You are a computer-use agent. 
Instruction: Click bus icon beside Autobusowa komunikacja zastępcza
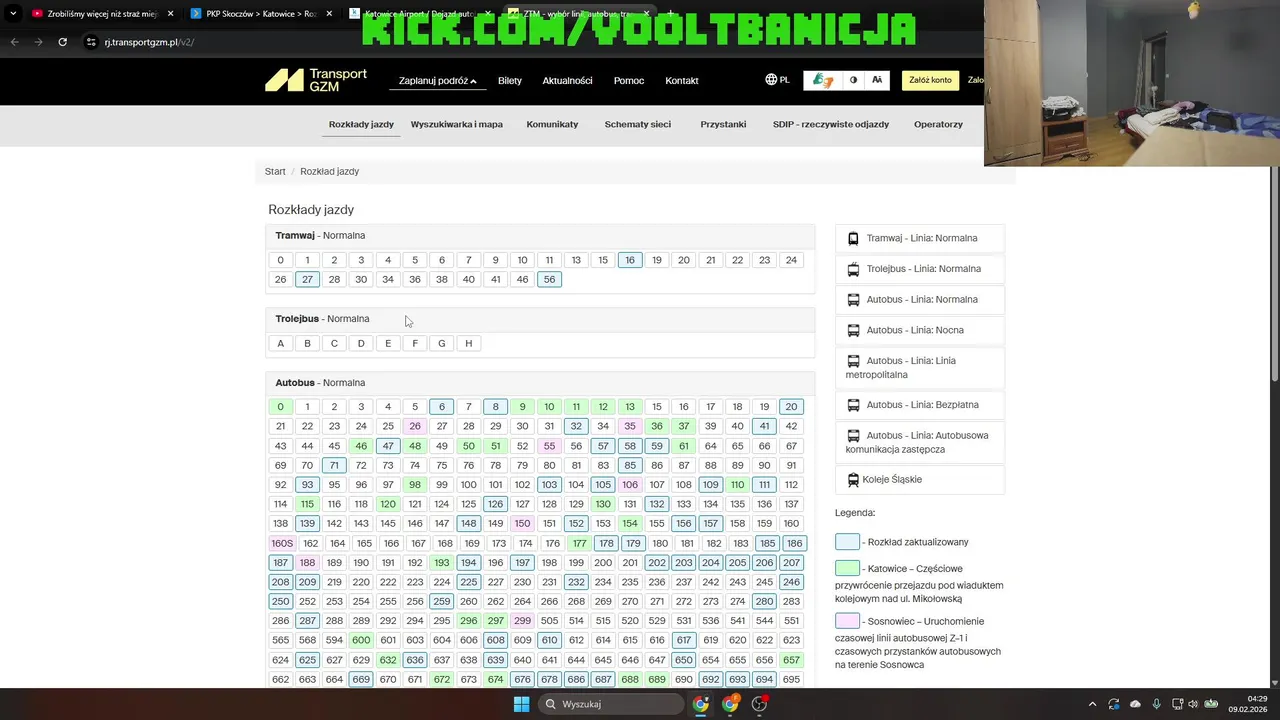point(853,436)
